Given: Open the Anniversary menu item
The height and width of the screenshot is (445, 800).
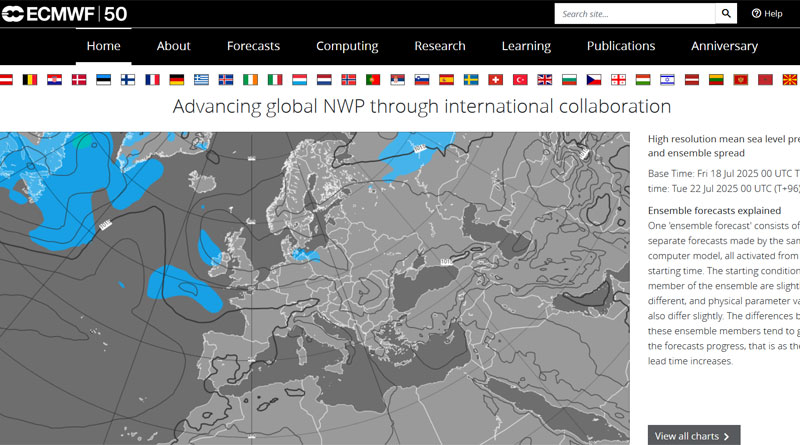Looking at the screenshot, I should pos(724,46).
